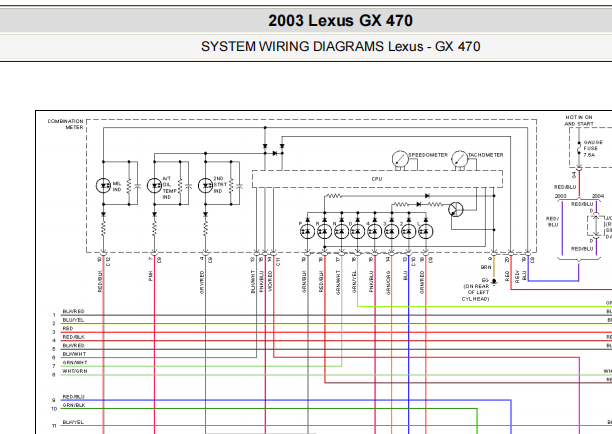Click the BLK/RED label on line 1
Screen dimensions: 612x434
coord(73,311)
